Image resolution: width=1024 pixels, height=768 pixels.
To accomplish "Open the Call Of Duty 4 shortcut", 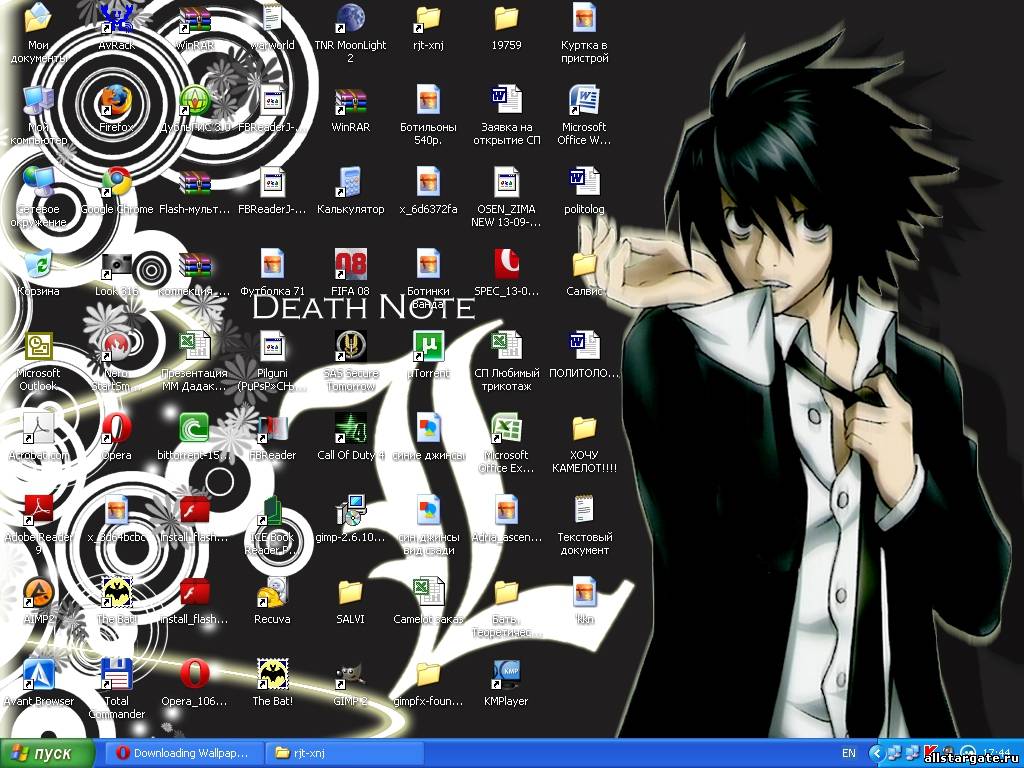I will click(x=350, y=428).
